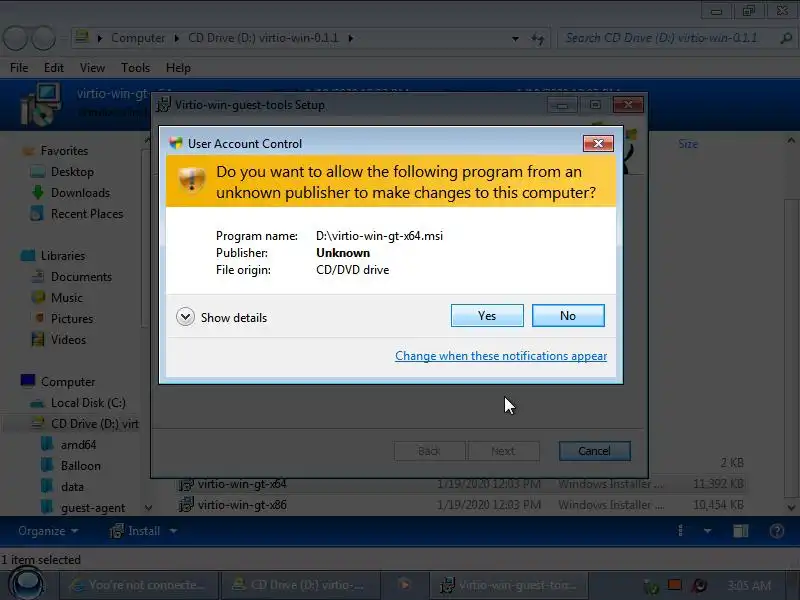Open the You're not connected taskbar item
Screen dimensions: 800x600
[139, 585]
